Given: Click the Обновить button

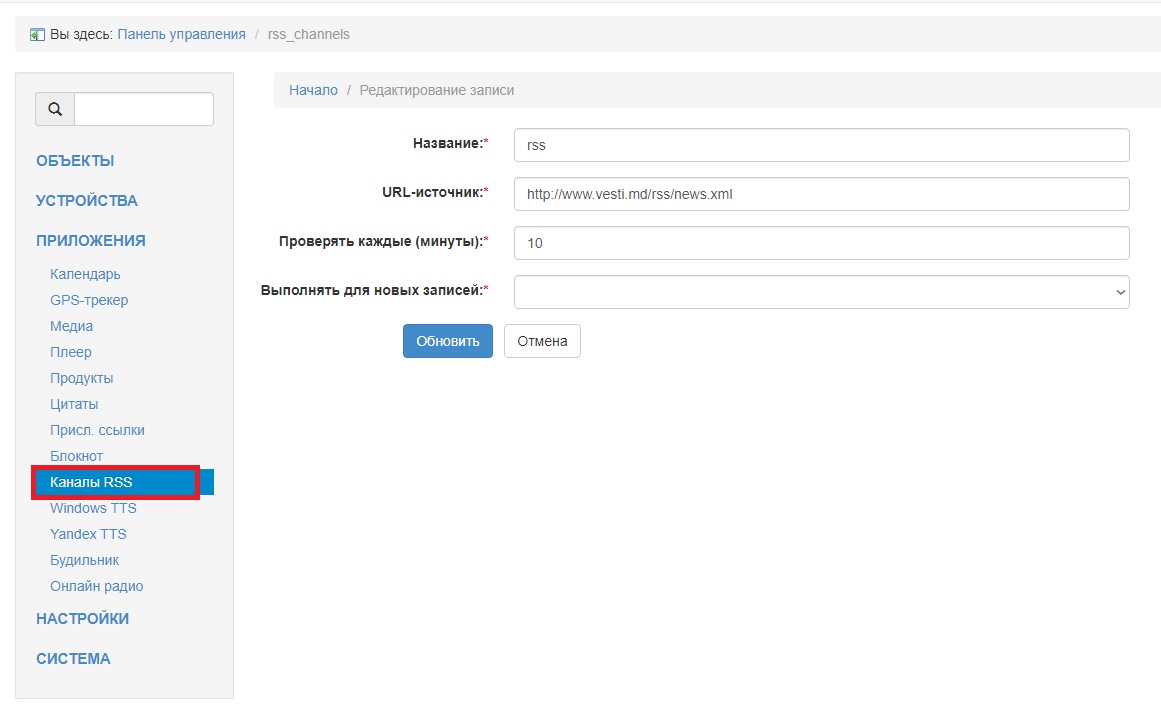Looking at the screenshot, I should (x=447, y=340).
